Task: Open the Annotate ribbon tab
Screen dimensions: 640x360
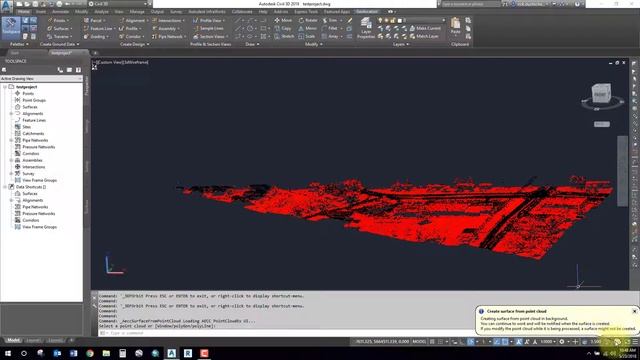Action: 60,12
